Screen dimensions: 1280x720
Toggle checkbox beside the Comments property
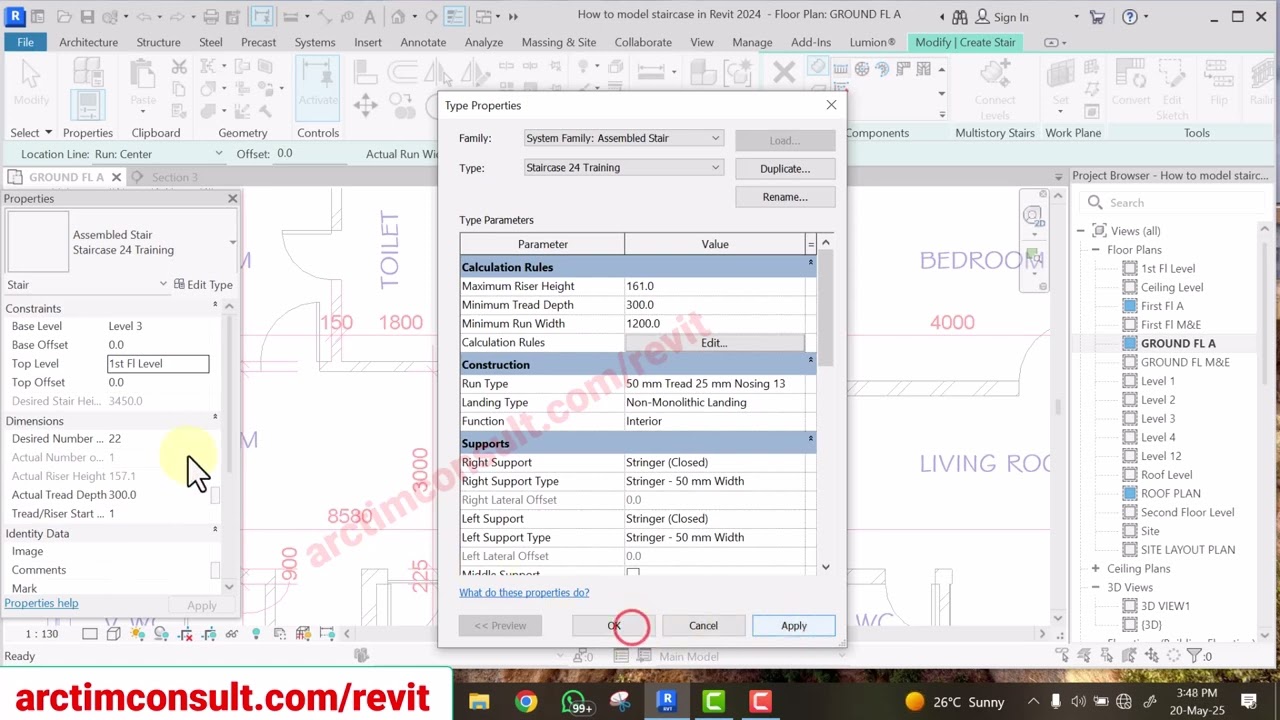pyautogui.click(x=215, y=570)
